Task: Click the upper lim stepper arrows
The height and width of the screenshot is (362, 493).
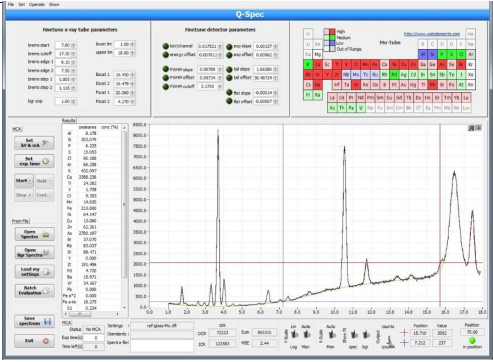Action: pos(133,53)
